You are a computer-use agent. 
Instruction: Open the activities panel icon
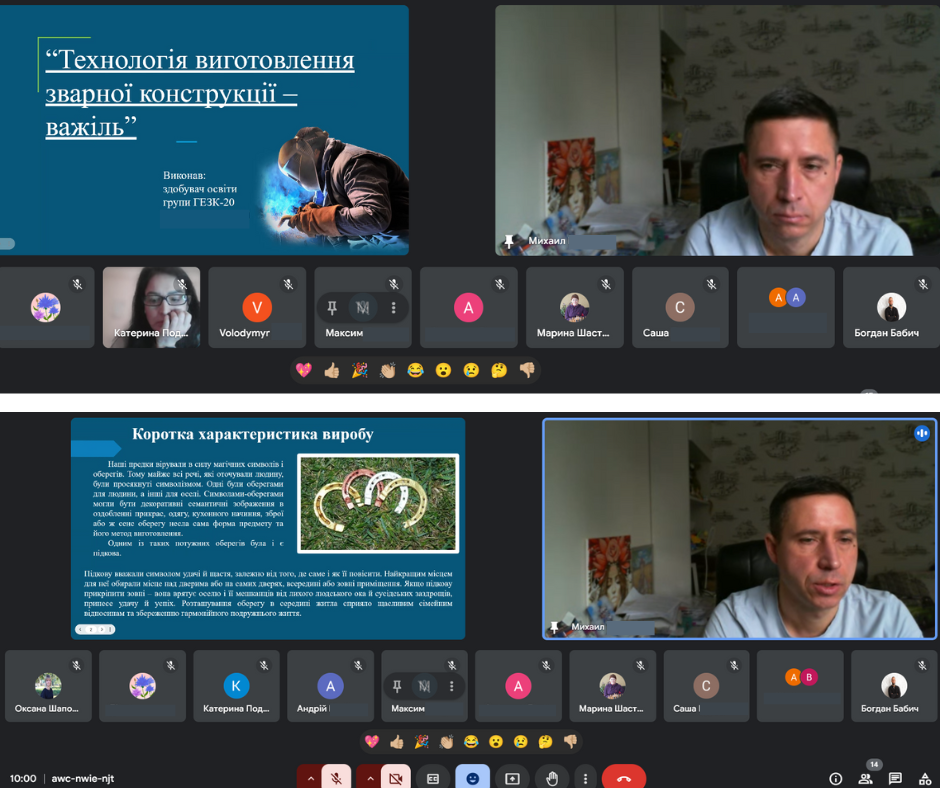[925, 778]
